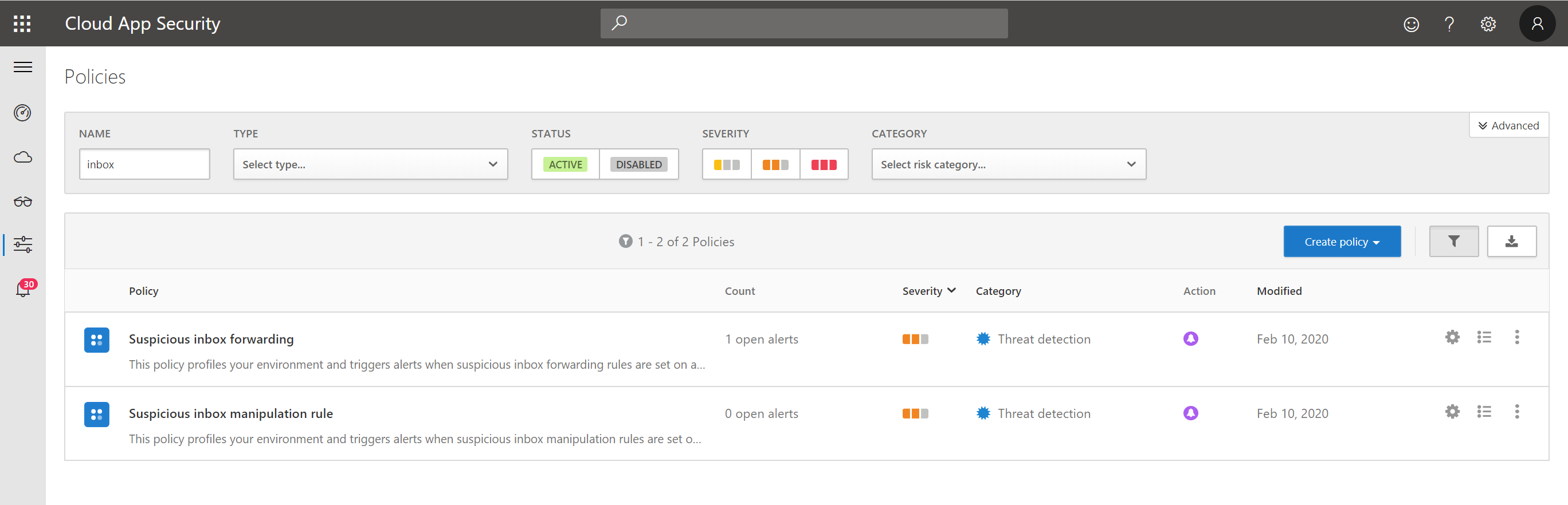The width and height of the screenshot is (1568, 505).
Task: Toggle the low severity filter
Action: point(726,164)
